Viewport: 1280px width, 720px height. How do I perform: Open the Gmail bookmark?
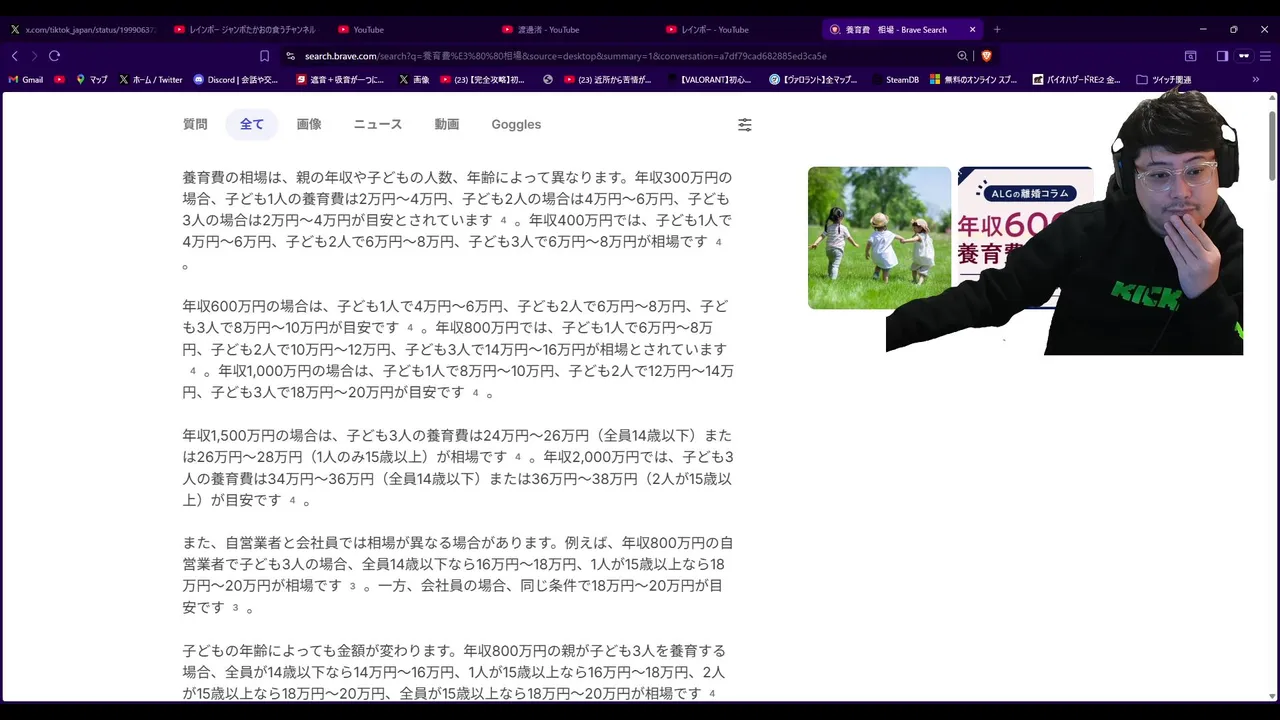(x=26, y=79)
